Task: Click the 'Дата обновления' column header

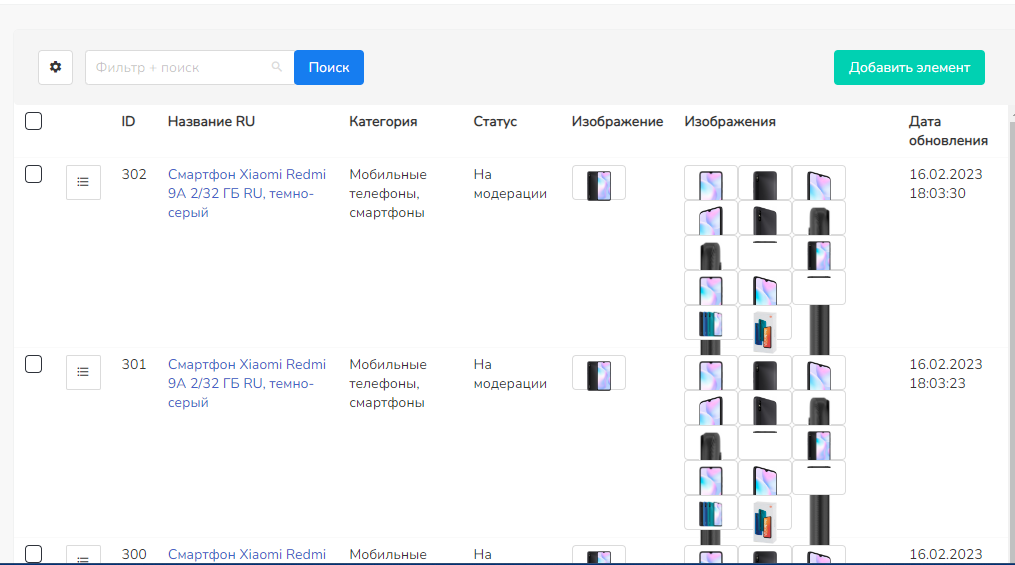Action: click(x=948, y=131)
